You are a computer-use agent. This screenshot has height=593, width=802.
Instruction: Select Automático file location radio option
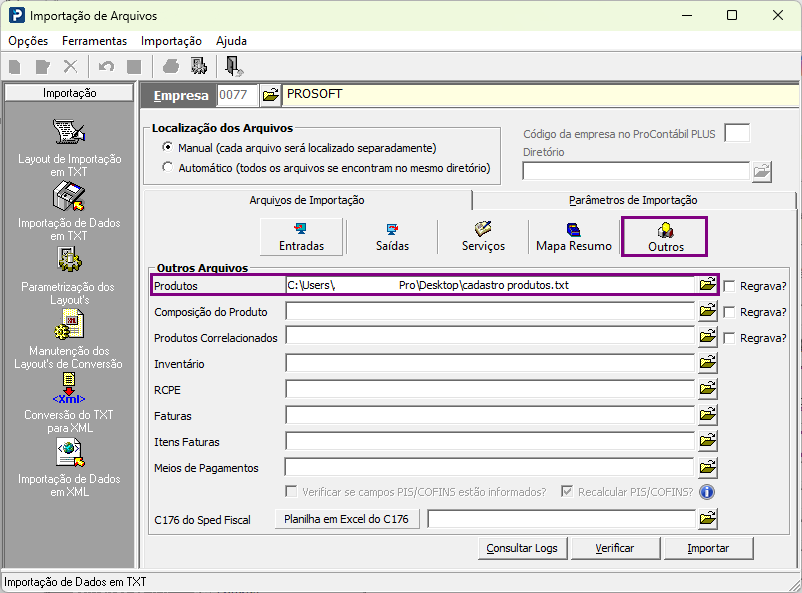click(167, 167)
